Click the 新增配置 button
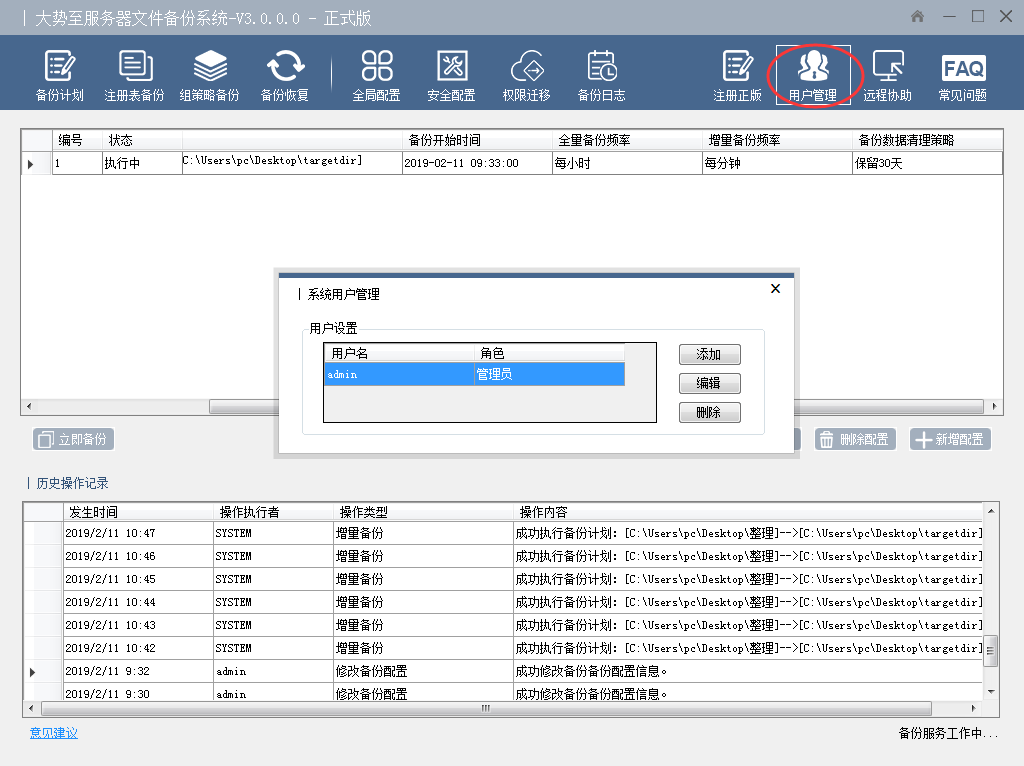The width and height of the screenshot is (1024, 766). (950, 439)
